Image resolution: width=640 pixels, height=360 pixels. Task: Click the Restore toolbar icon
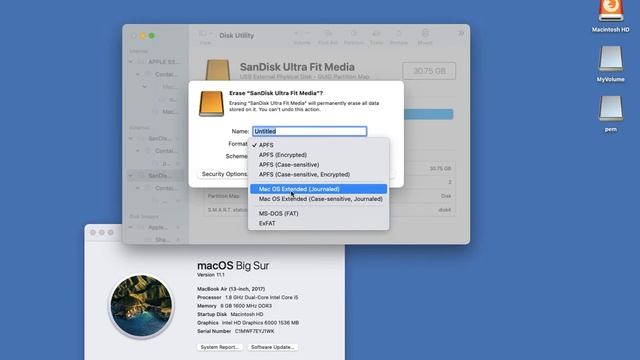pos(399,37)
